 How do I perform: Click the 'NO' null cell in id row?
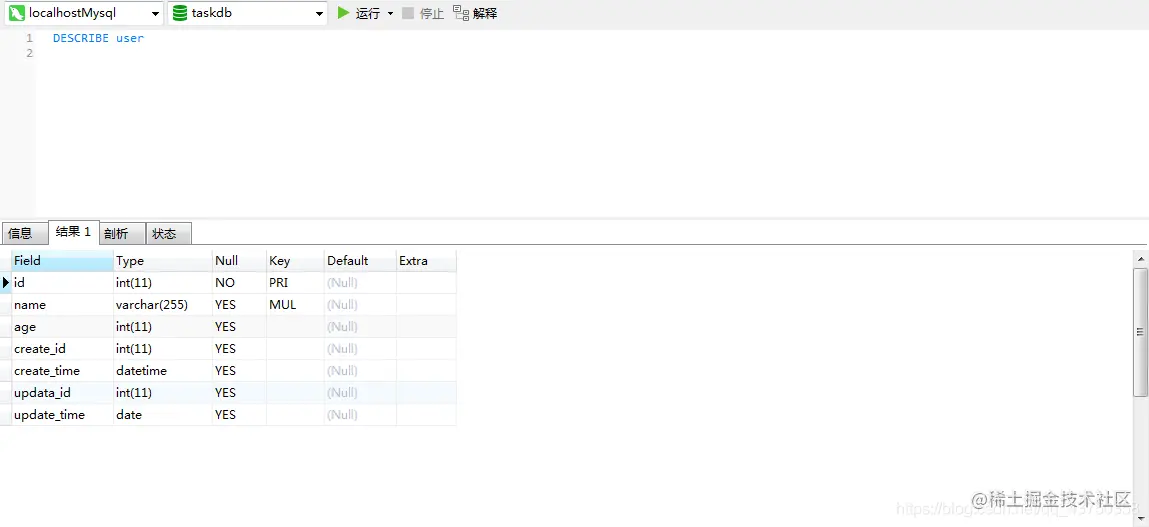[239, 282]
